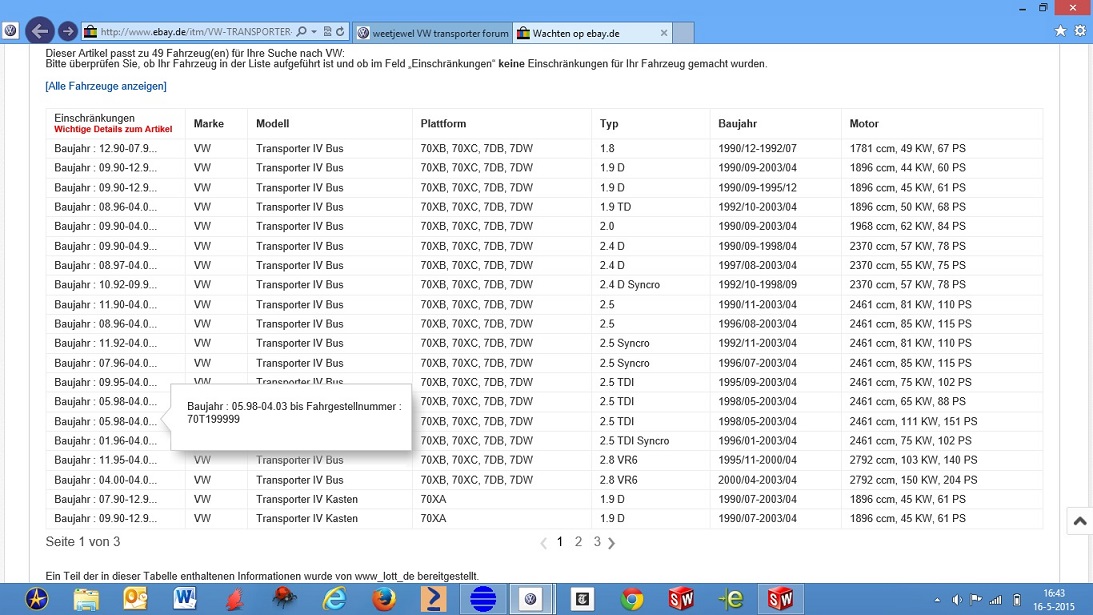Click the '2.4 D Syncro' type cell
Image resolution: width=1093 pixels, height=615 pixels.
[629, 284]
